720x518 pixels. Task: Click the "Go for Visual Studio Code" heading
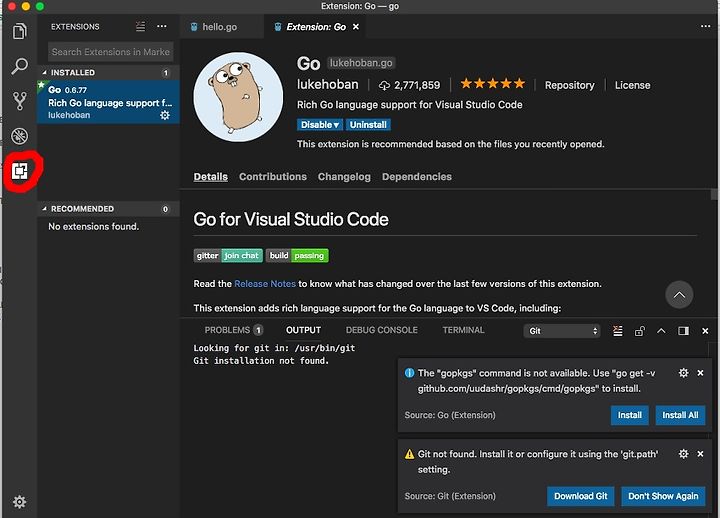tap(291, 220)
